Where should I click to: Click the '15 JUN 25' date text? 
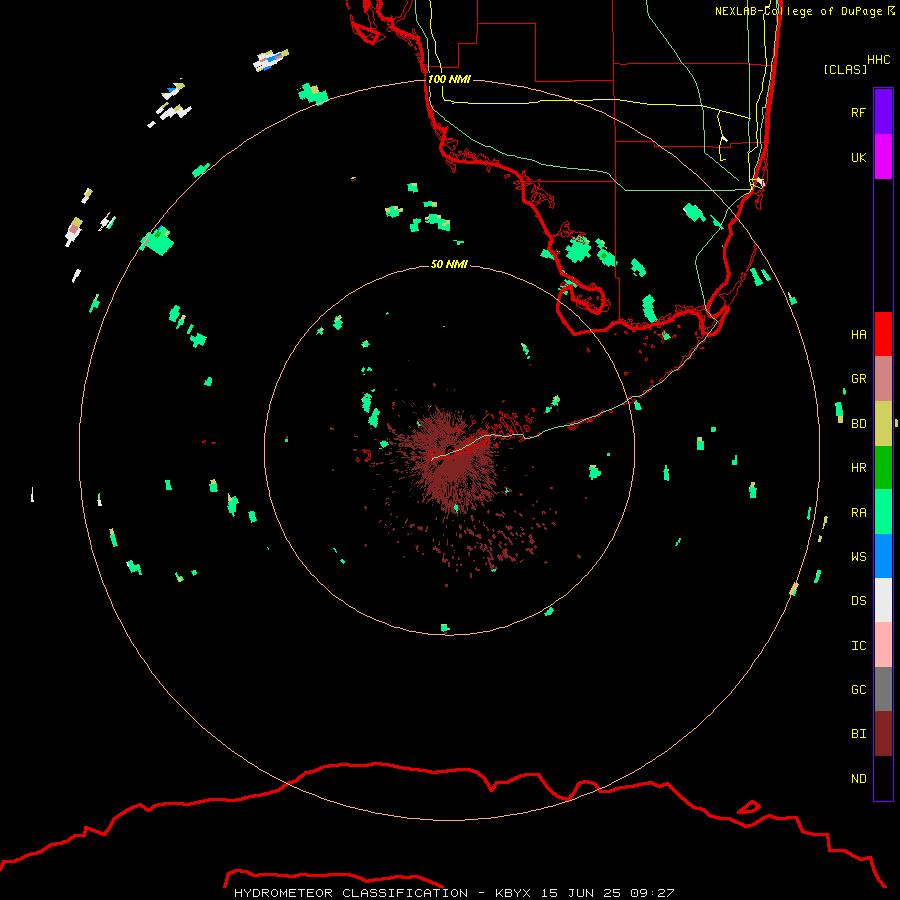pos(580,893)
